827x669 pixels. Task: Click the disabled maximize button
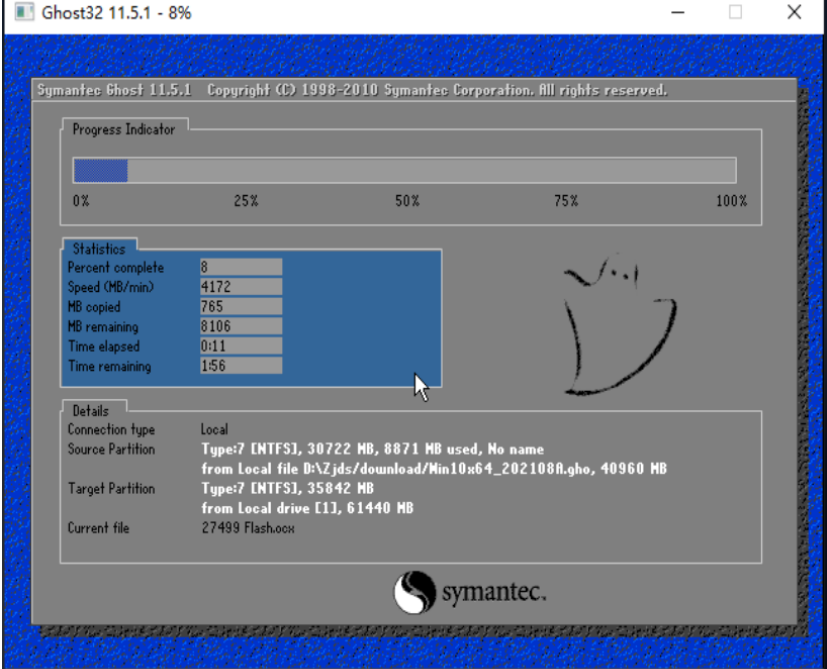[735, 12]
